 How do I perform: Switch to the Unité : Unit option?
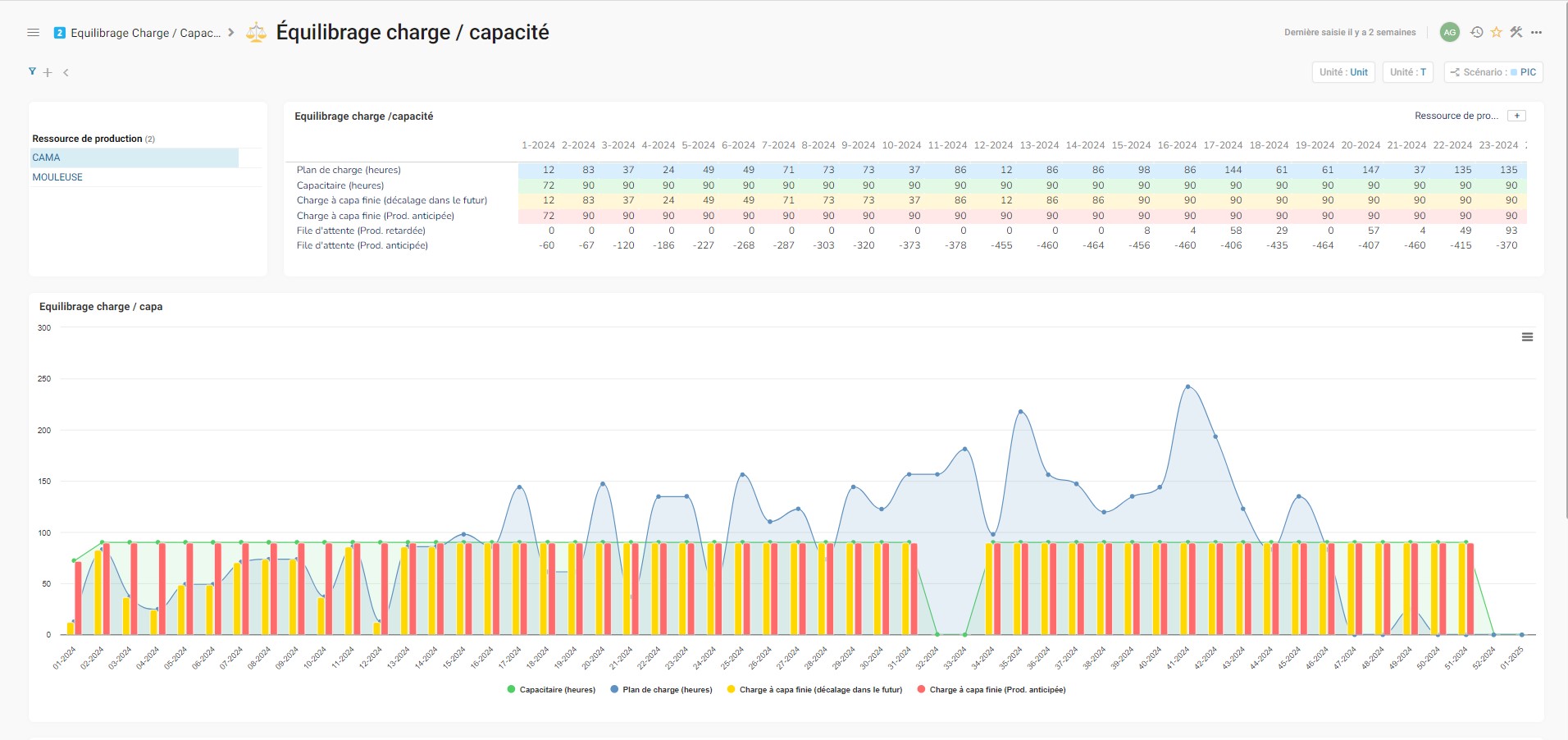coord(1344,72)
